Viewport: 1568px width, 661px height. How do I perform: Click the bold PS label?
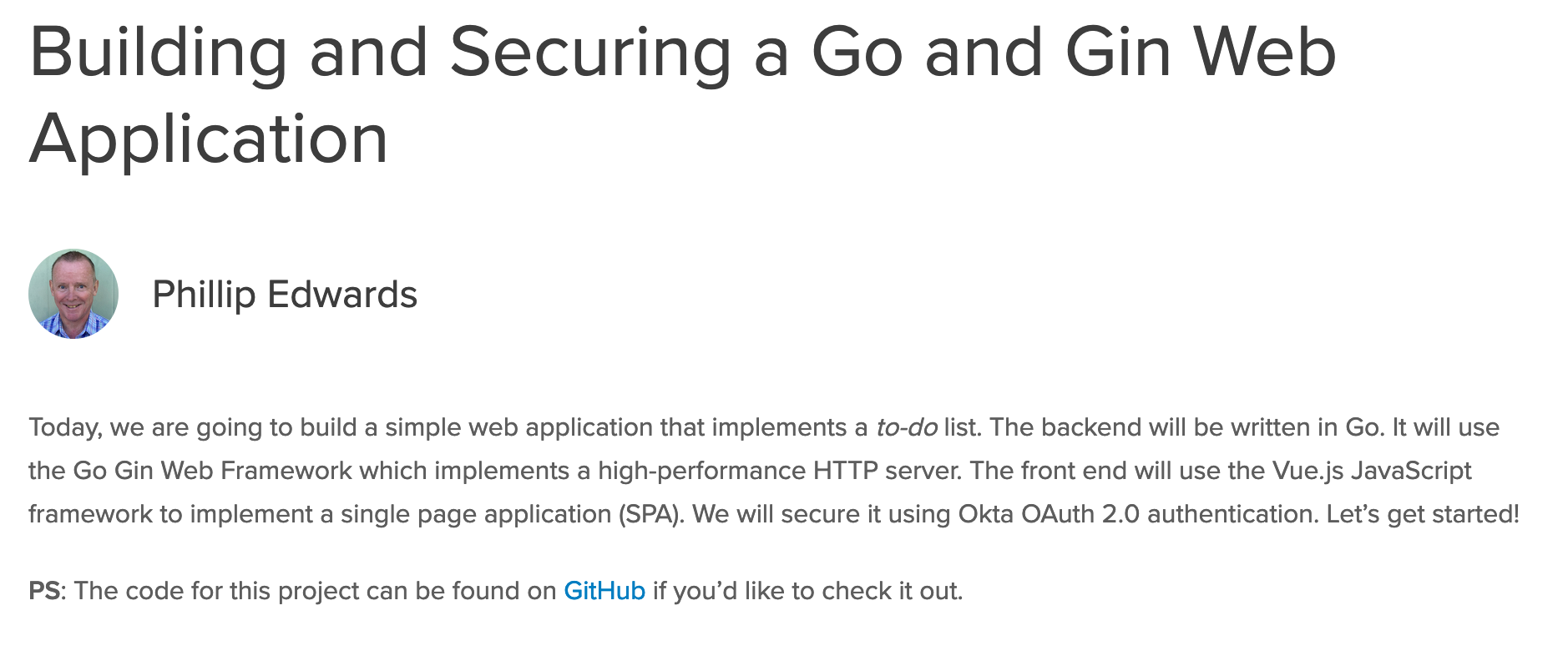43,591
